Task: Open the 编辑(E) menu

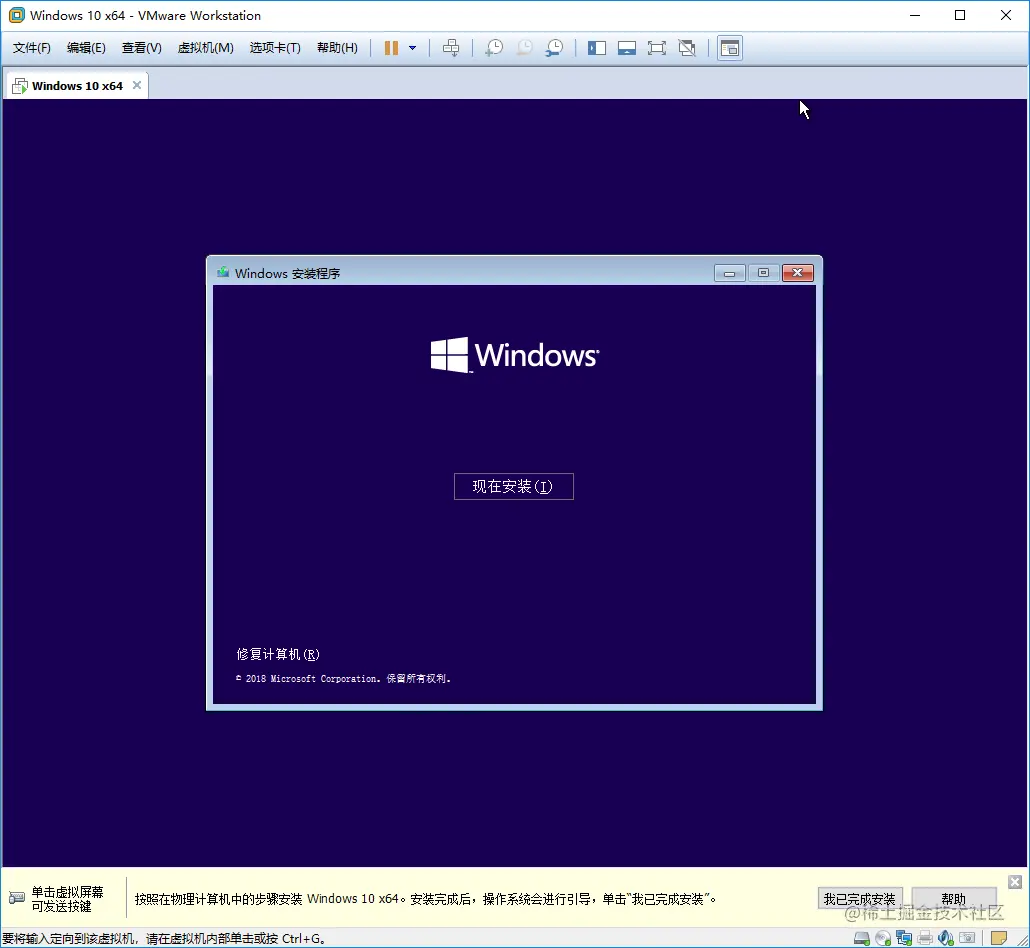Action: 86,48
